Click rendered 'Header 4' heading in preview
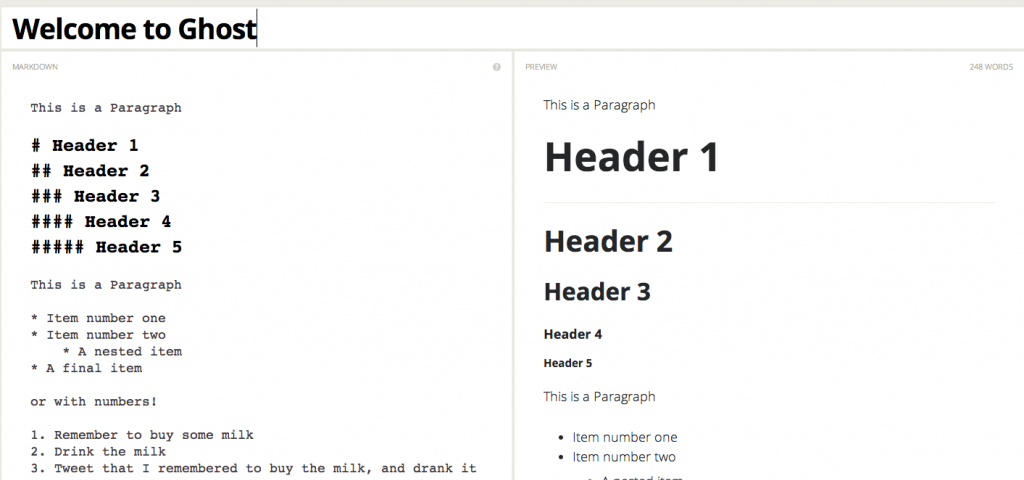The width and height of the screenshot is (1024, 480). tap(573, 334)
